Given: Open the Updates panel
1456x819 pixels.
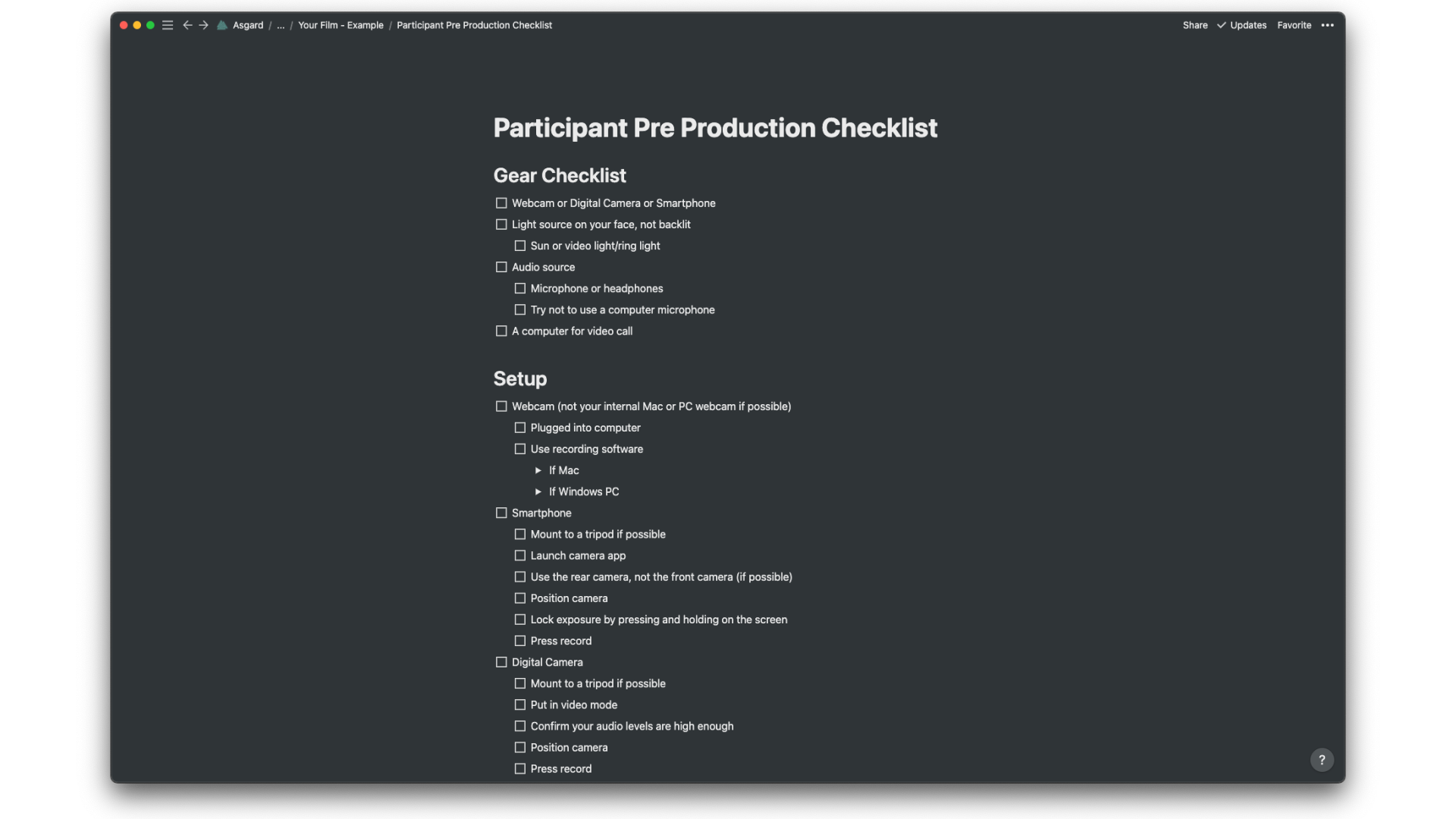Looking at the screenshot, I should [1247, 25].
